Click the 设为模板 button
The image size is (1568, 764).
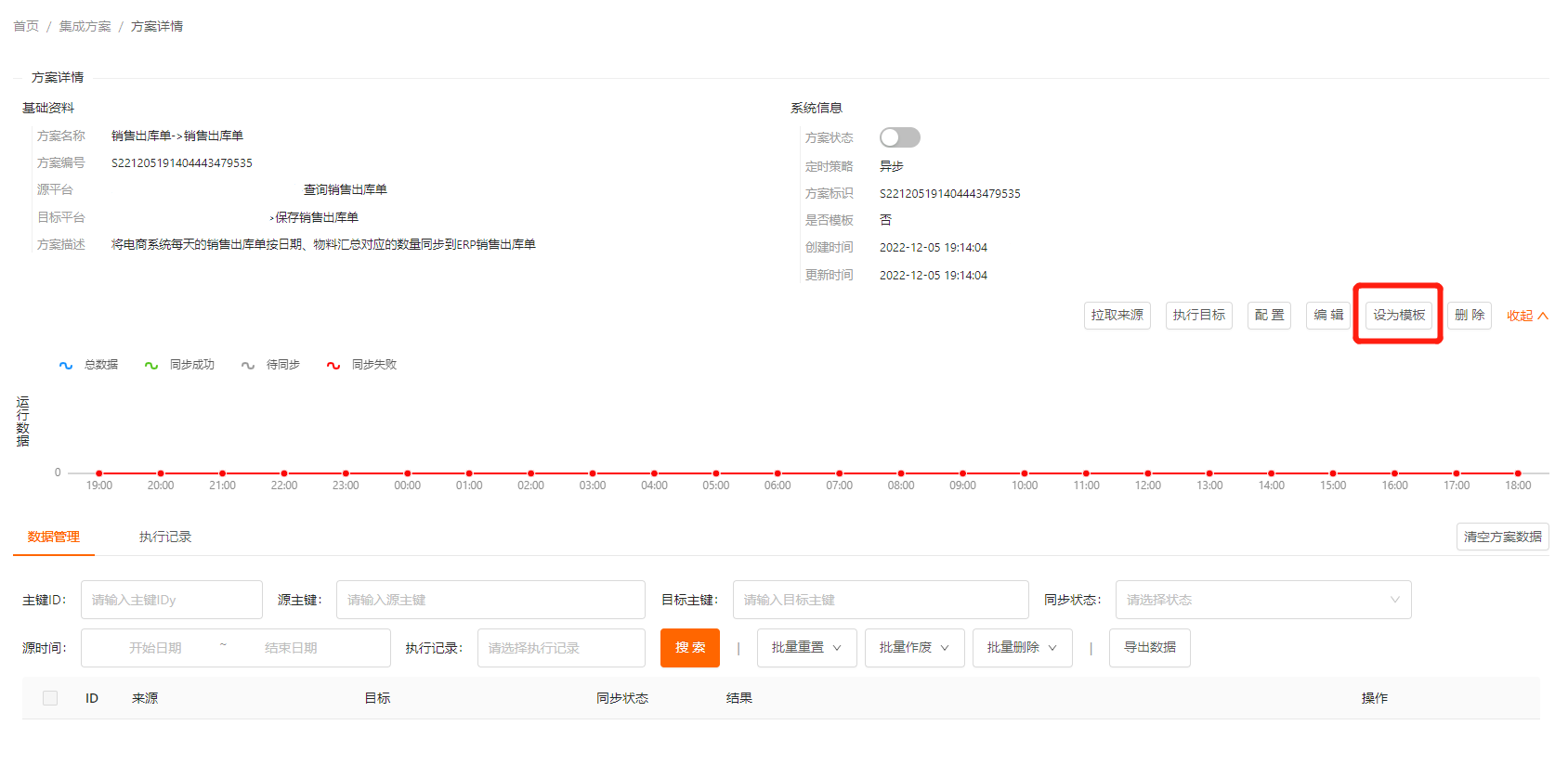tap(1398, 316)
